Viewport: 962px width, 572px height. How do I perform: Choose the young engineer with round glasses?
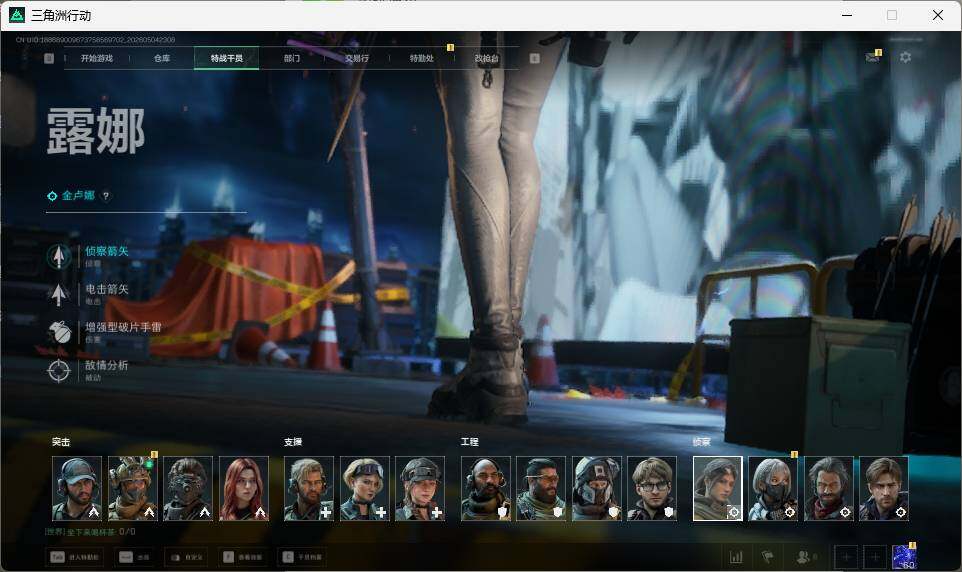coord(652,489)
